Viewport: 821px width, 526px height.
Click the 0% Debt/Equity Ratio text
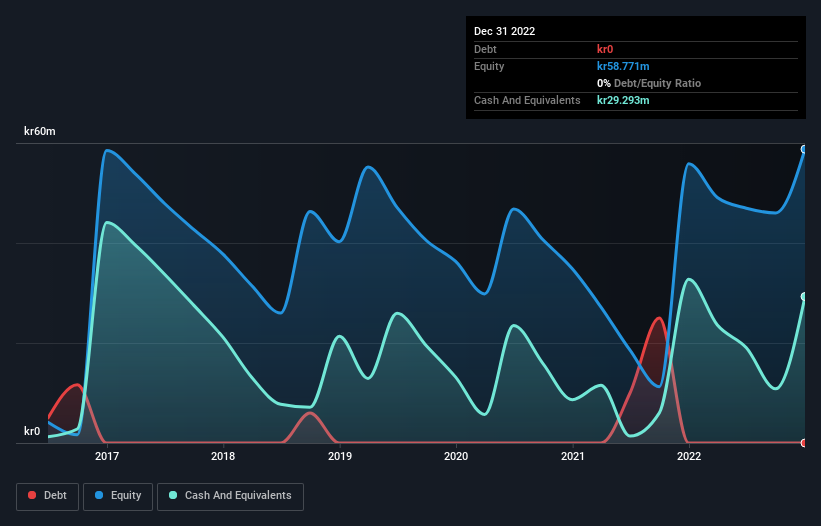[649, 83]
